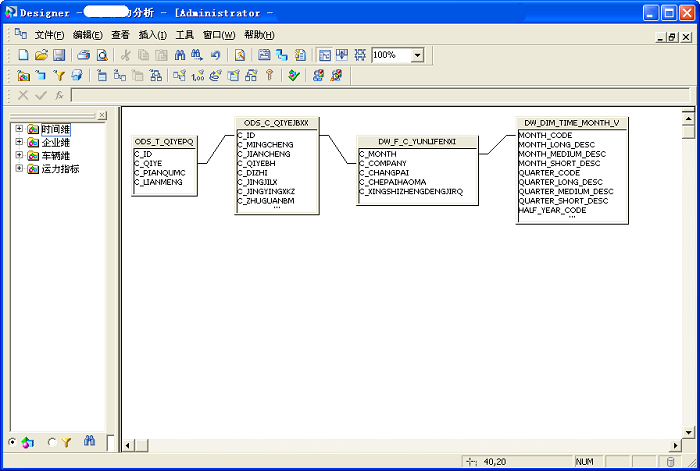The height and width of the screenshot is (471, 700).
Task: Open the 插入(I) menu
Action: point(153,35)
